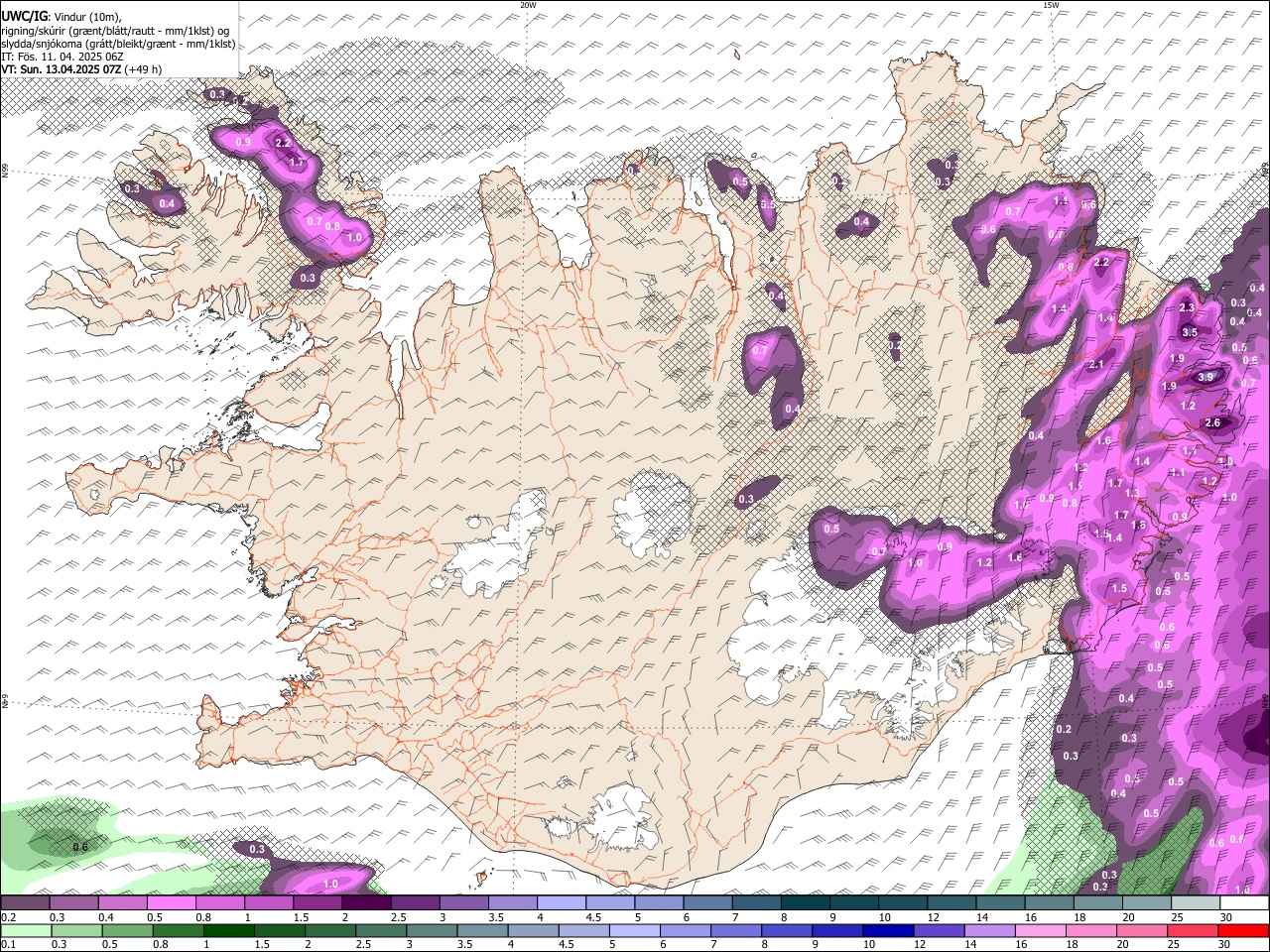Click the '20W' longitude label

tap(528, 5)
